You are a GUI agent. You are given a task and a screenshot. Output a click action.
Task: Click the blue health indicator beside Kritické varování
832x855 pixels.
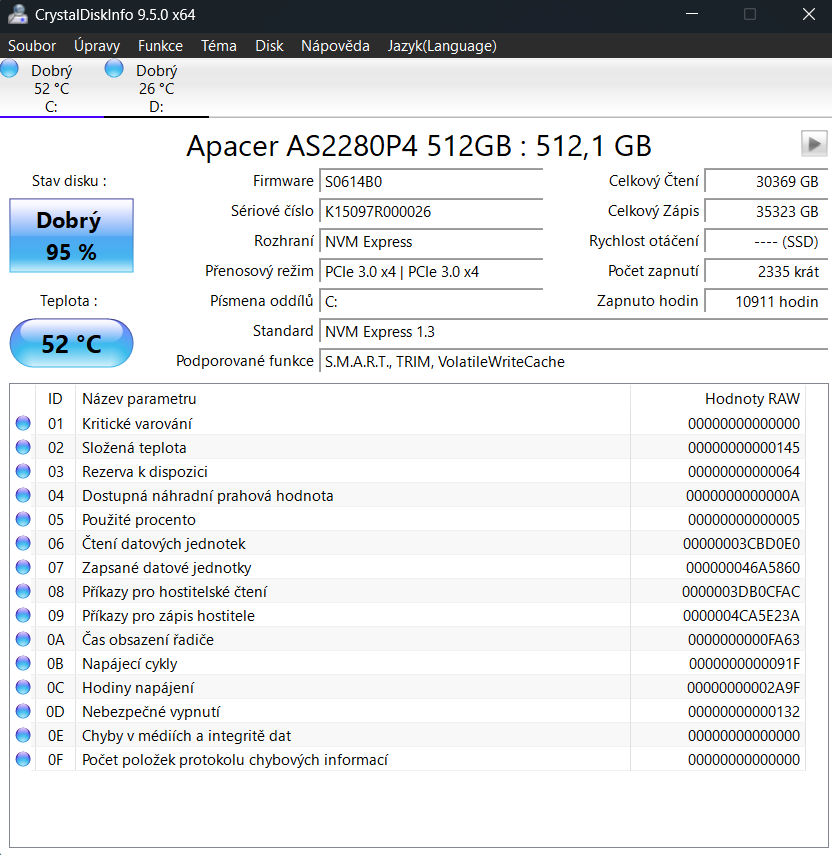22,423
